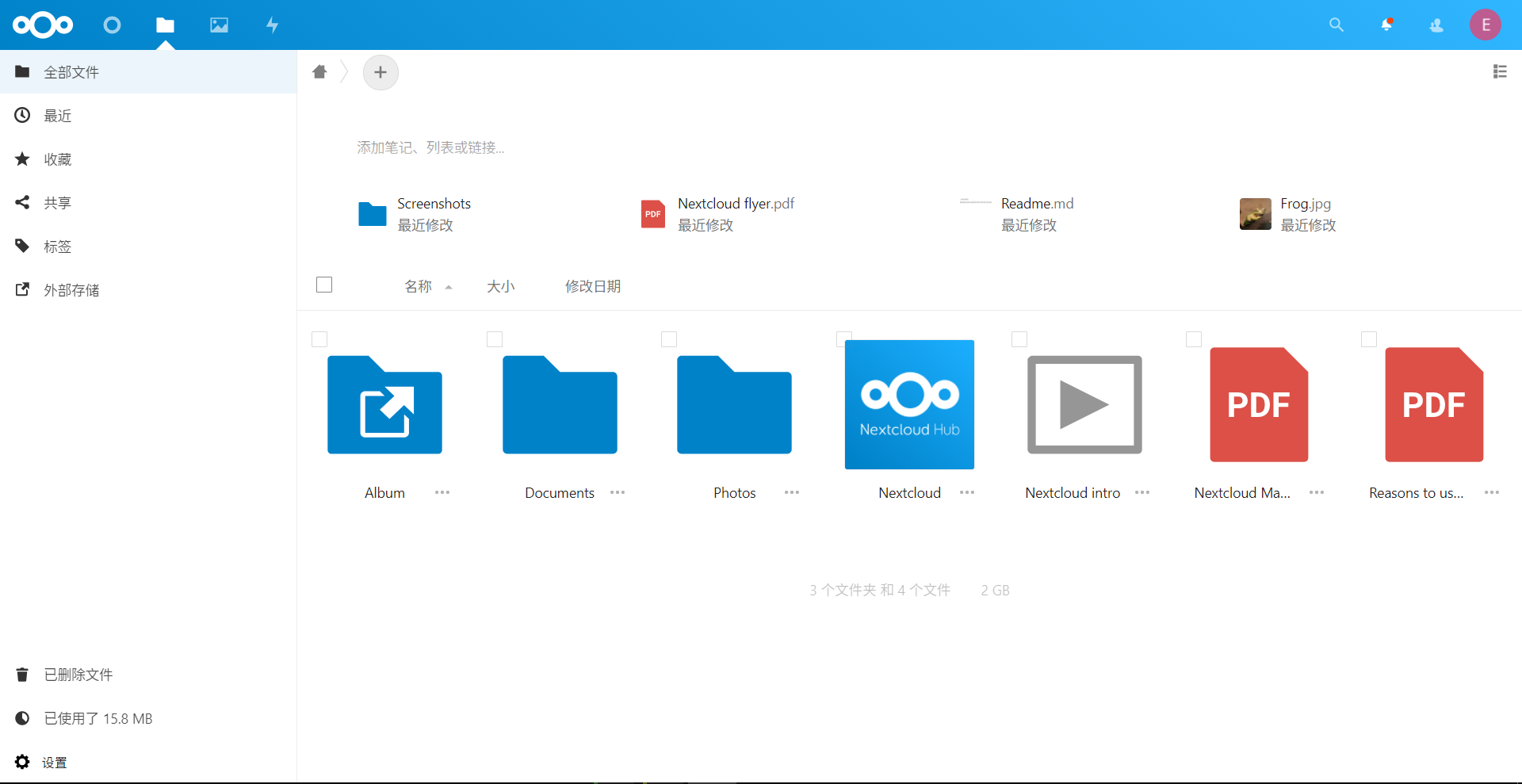This screenshot has height=784, width=1522.
Task: Check the Nextcloud Hub image checkbox
Action: coord(843,338)
